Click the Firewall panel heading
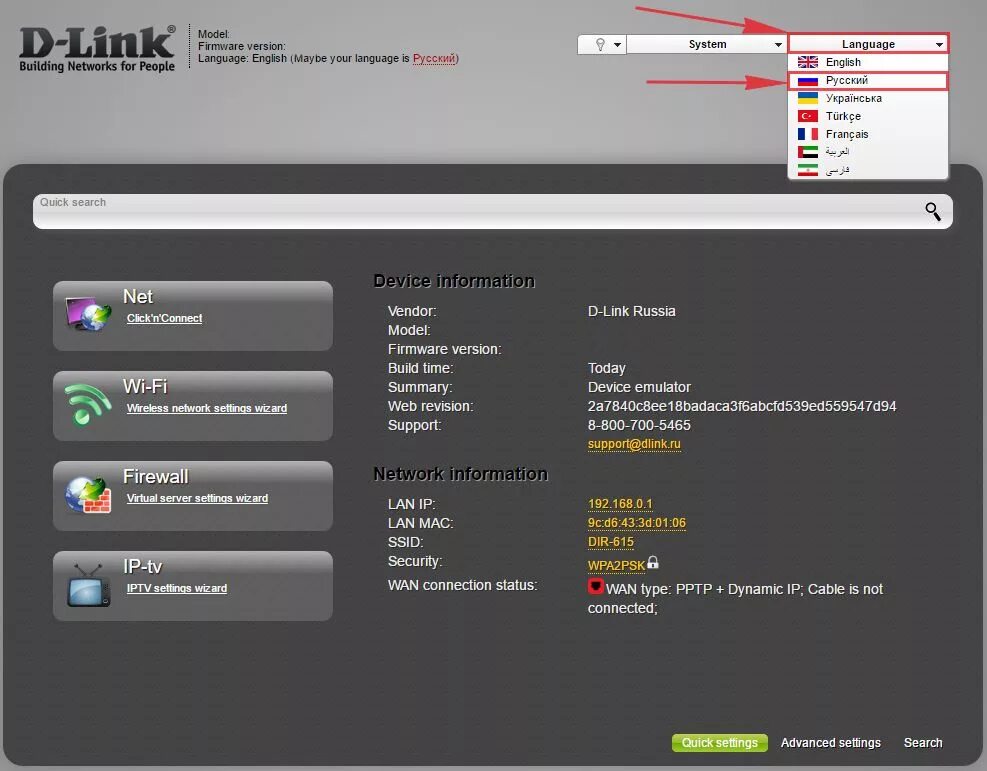The width and height of the screenshot is (987, 771). coord(155,476)
